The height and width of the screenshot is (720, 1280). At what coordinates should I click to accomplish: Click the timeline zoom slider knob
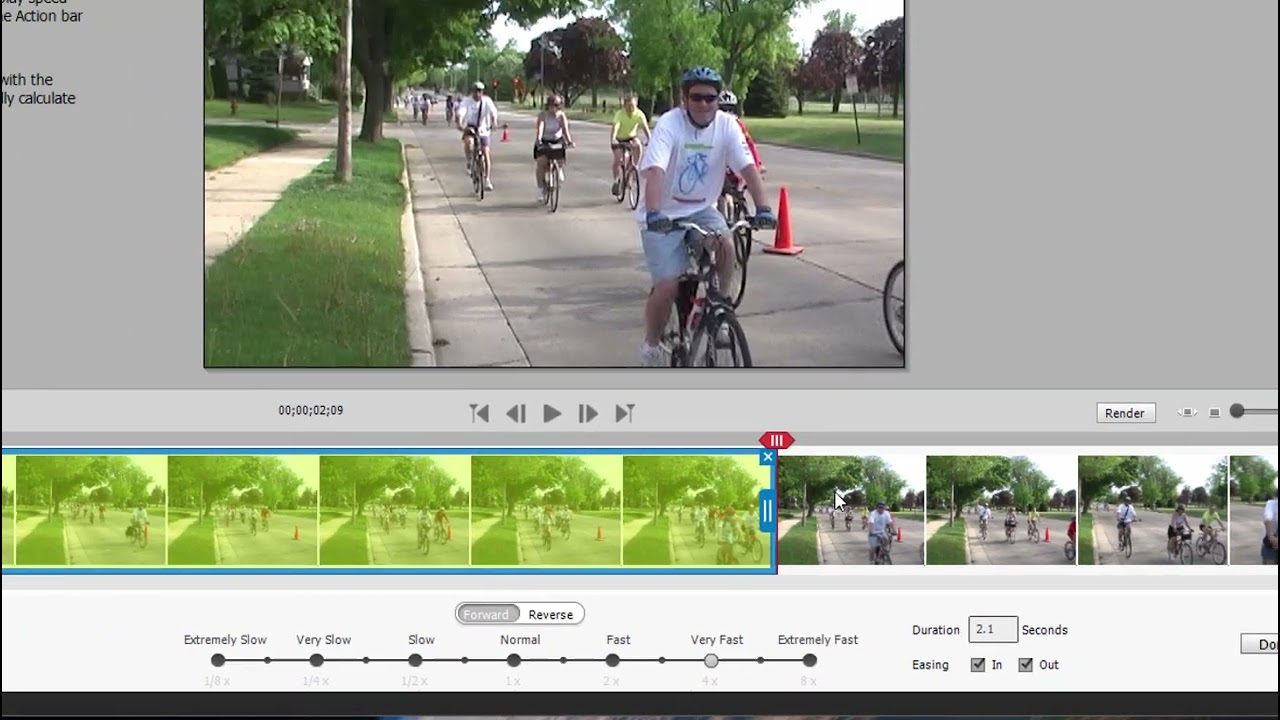pyautogui.click(x=1237, y=411)
